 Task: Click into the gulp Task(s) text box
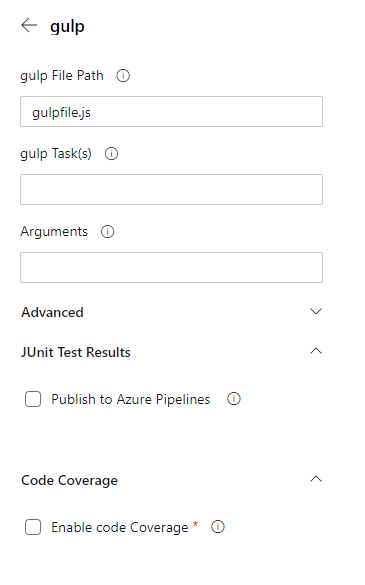coord(171,190)
